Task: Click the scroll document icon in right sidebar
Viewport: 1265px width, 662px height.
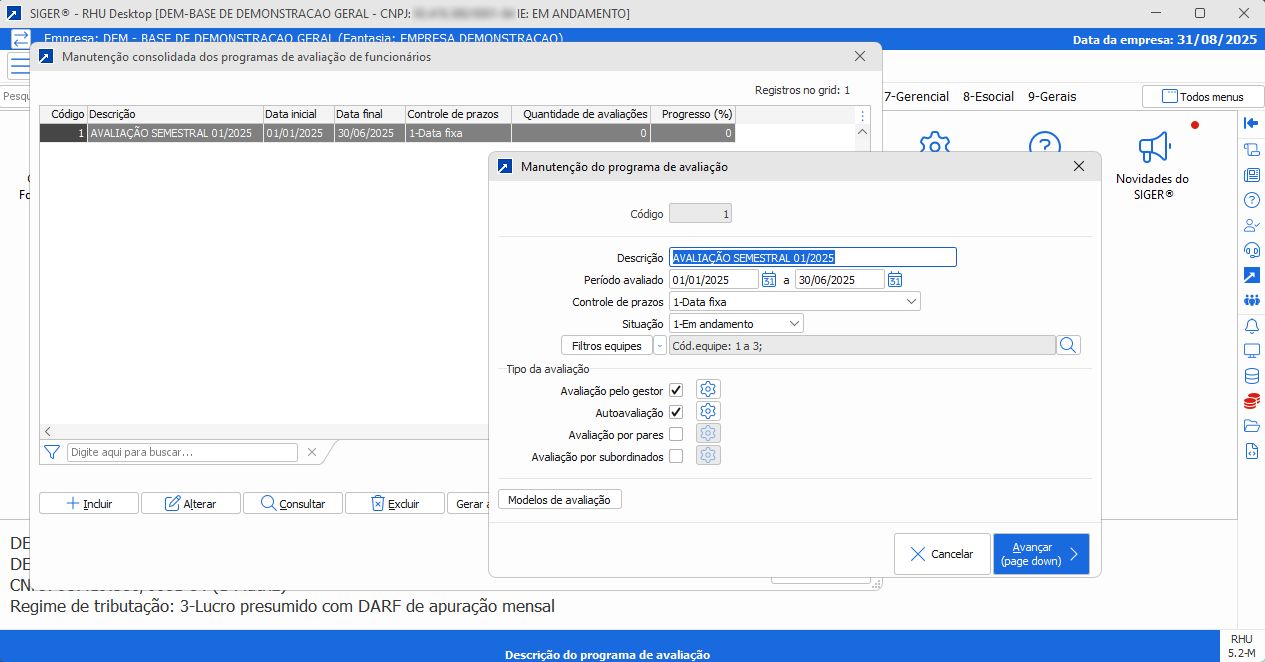Action: point(1251,150)
